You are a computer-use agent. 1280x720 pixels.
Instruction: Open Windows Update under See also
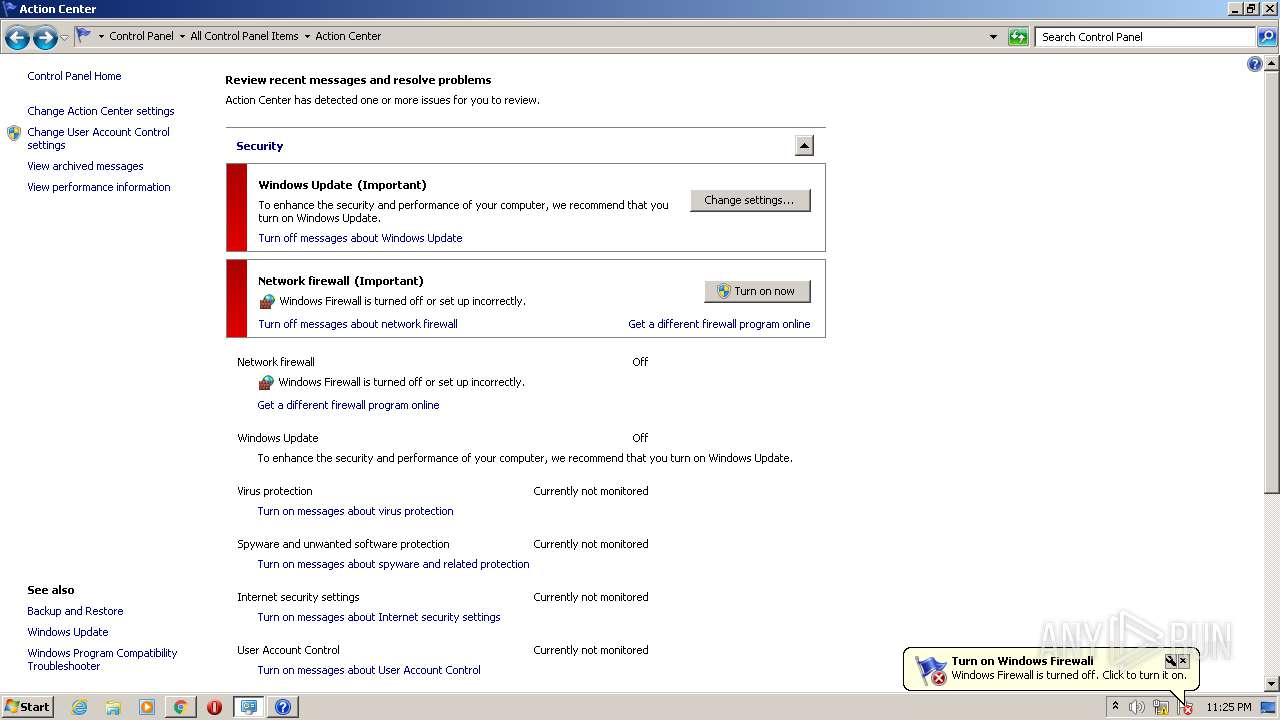point(68,632)
